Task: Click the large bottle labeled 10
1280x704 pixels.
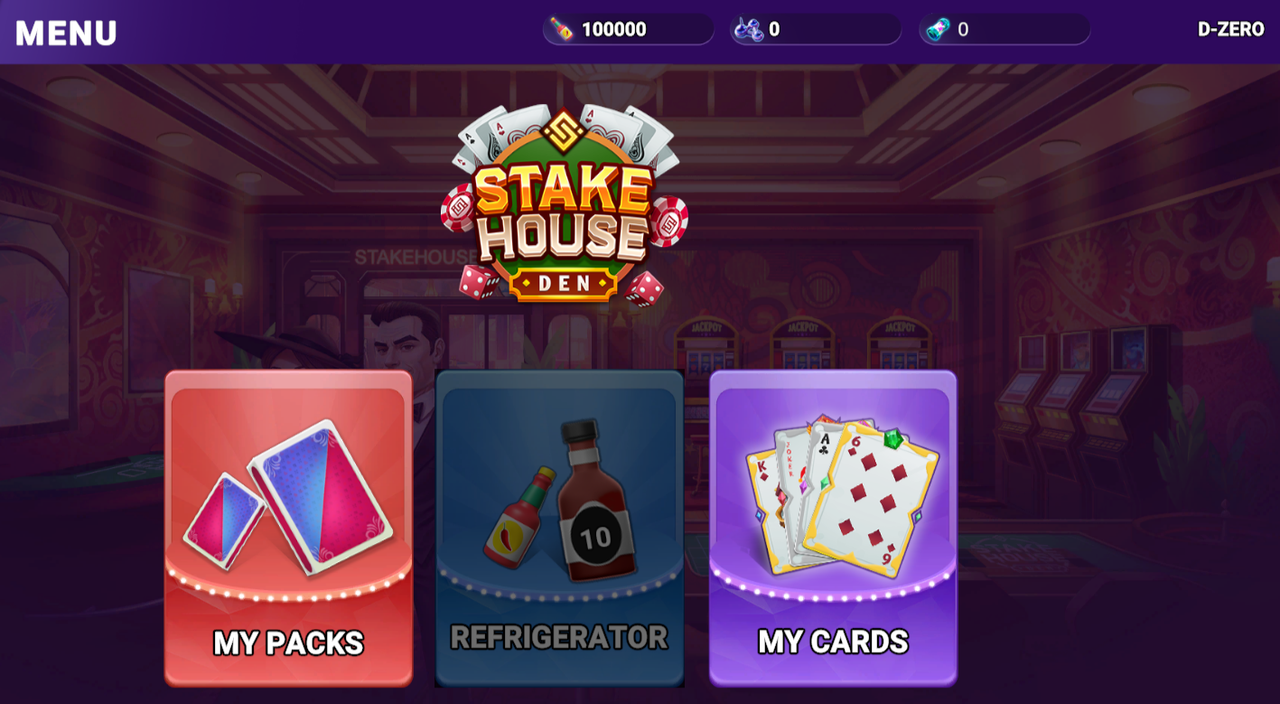Action: point(594,501)
